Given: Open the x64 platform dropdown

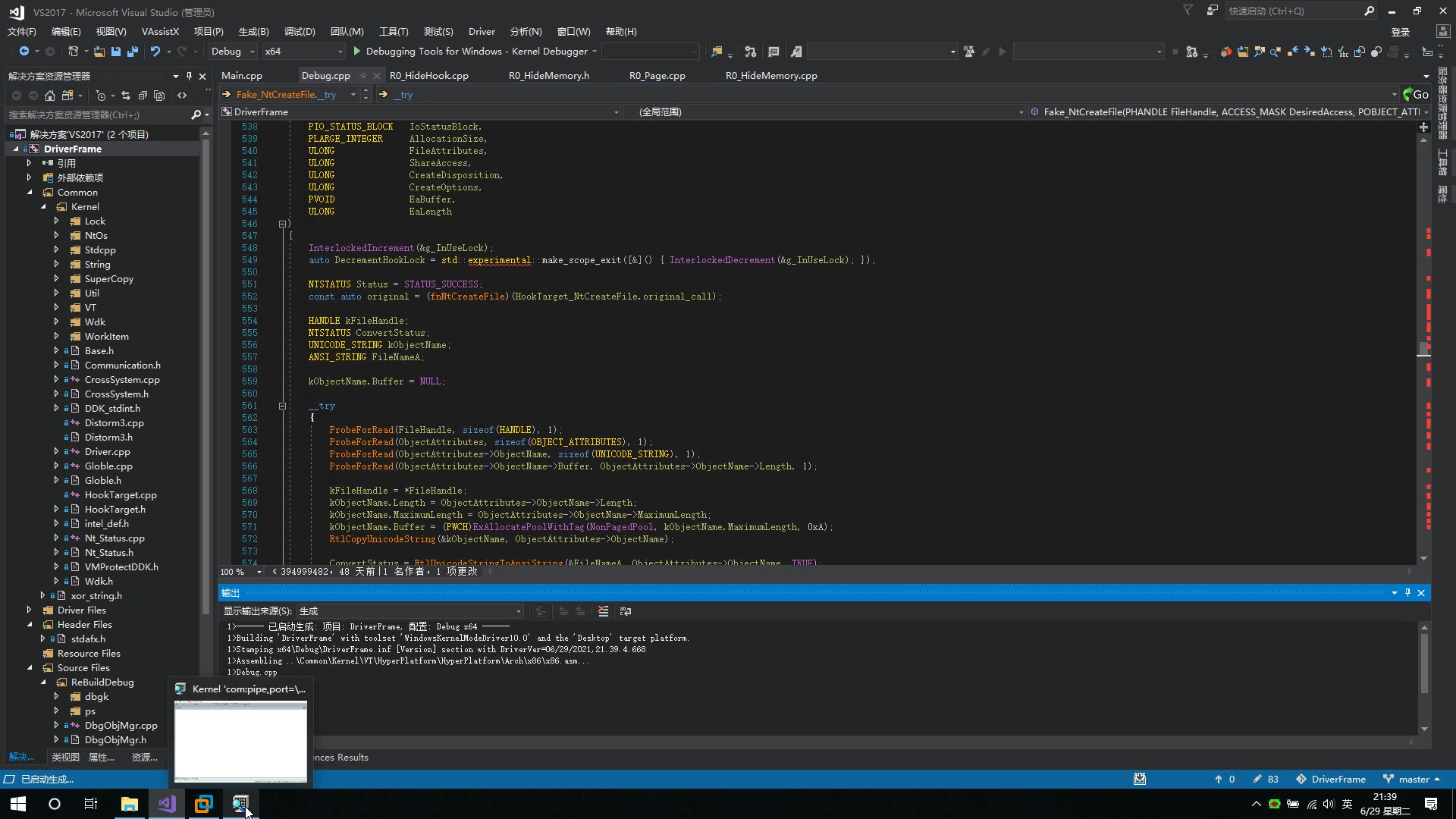Looking at the screenshot, I should (x=339, y=52).
